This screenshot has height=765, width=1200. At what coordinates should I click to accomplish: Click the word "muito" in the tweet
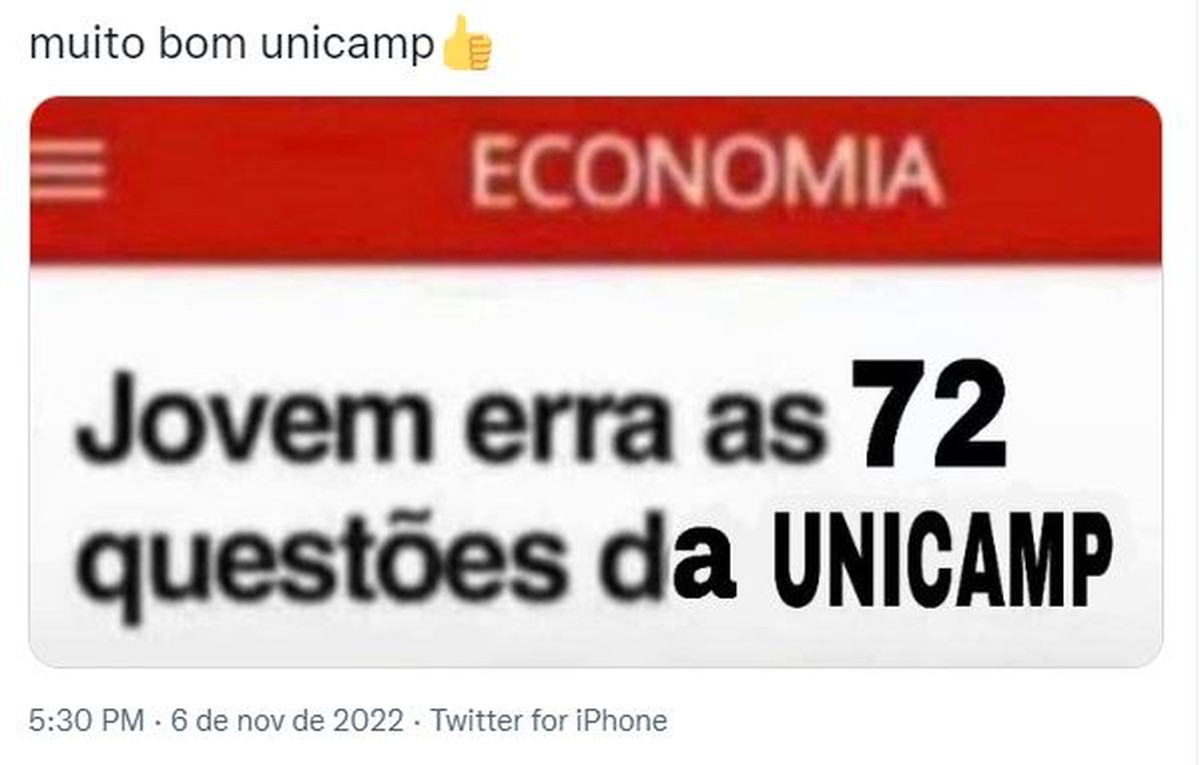coord(81,46)
